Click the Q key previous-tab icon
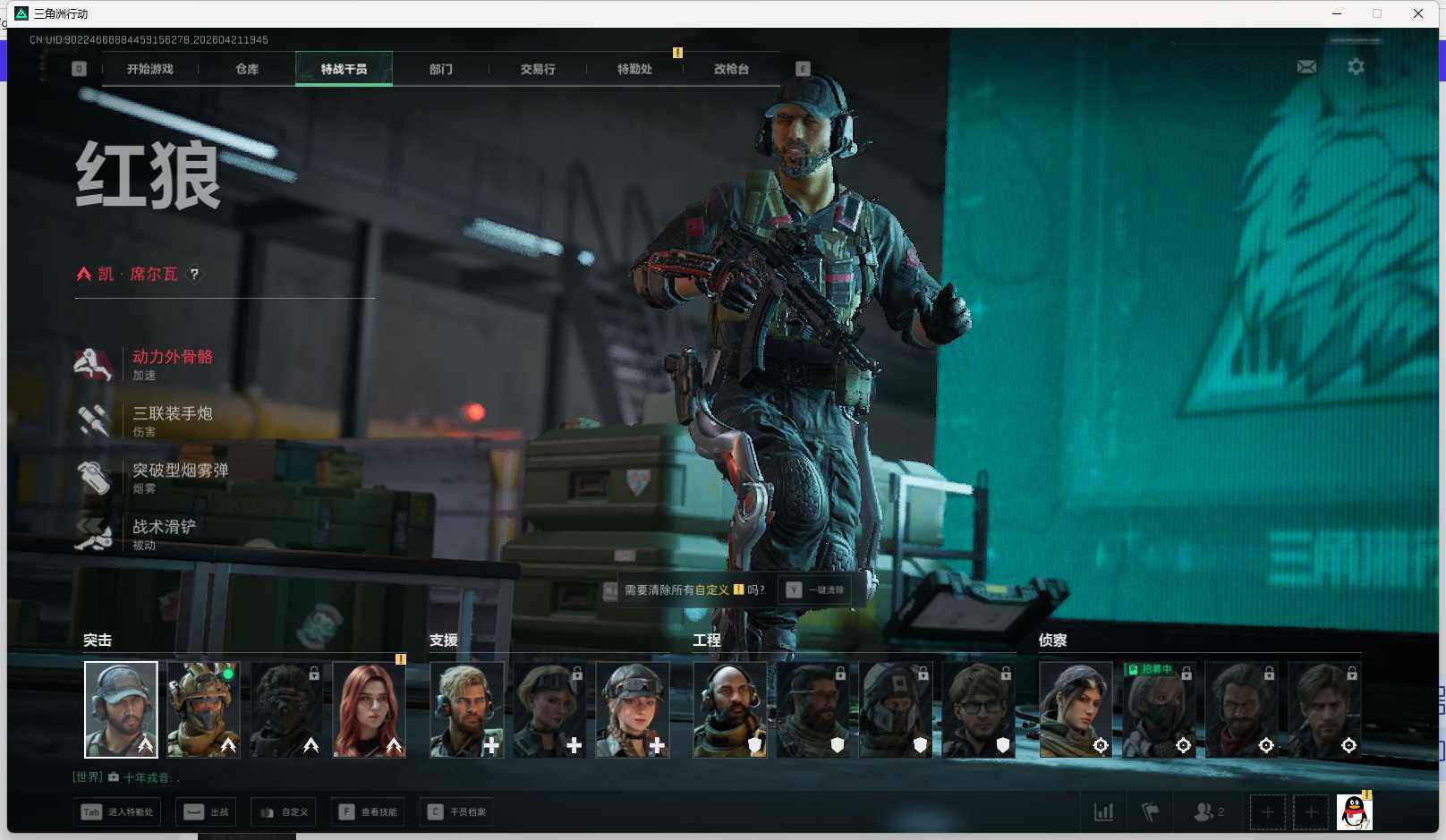1446x840 pixels. pos(79,69)
